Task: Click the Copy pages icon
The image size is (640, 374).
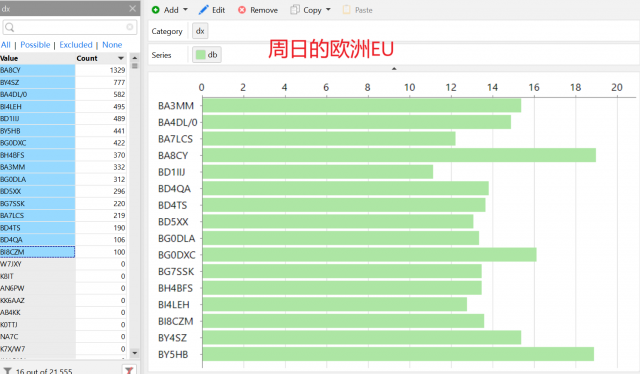Action: pyautogui.click(x=294, y=9)
